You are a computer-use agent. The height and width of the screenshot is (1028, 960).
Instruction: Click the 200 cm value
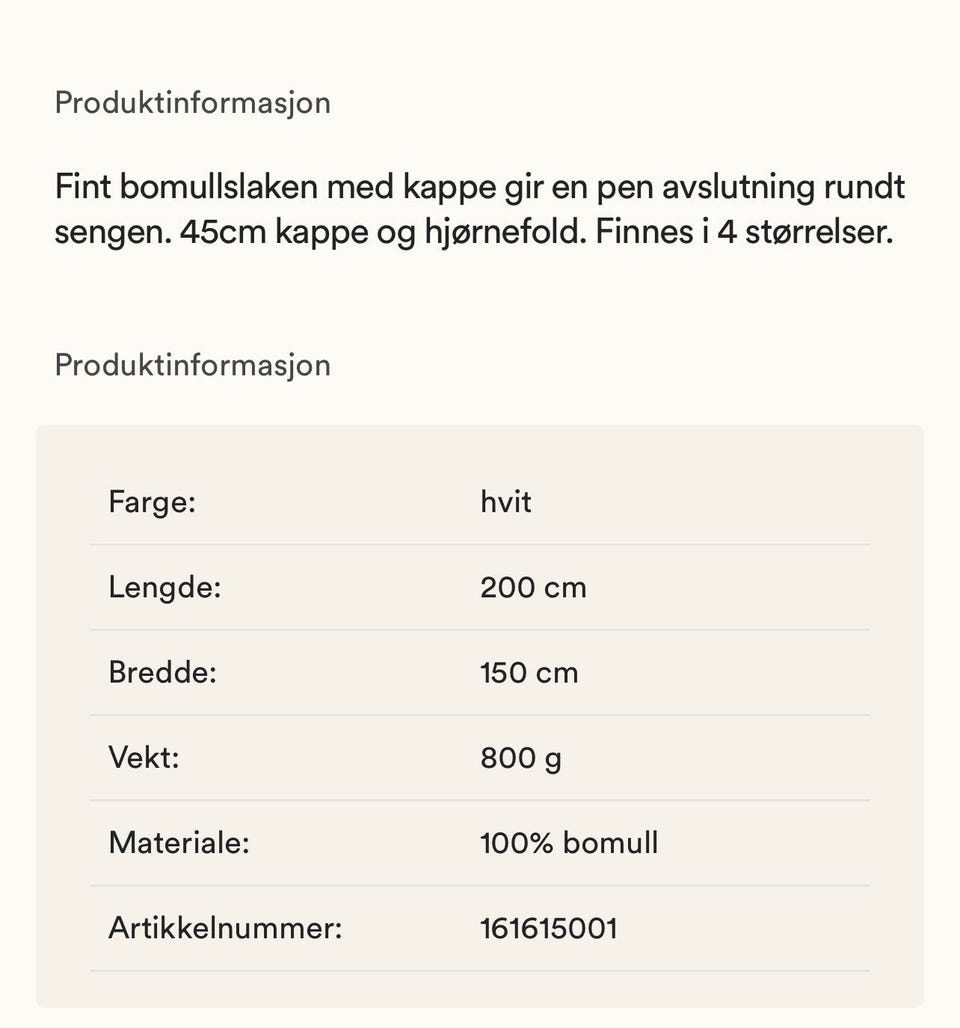pos(533,587)
